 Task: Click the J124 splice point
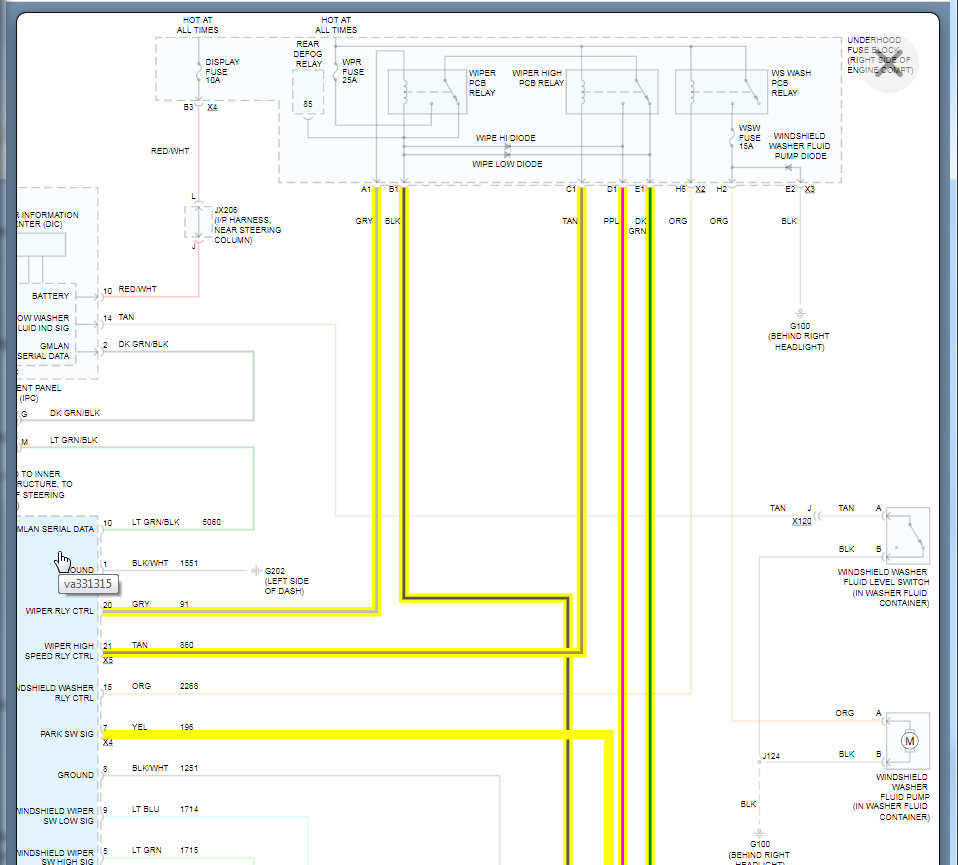pyautogui.click(x=759, y=762)
